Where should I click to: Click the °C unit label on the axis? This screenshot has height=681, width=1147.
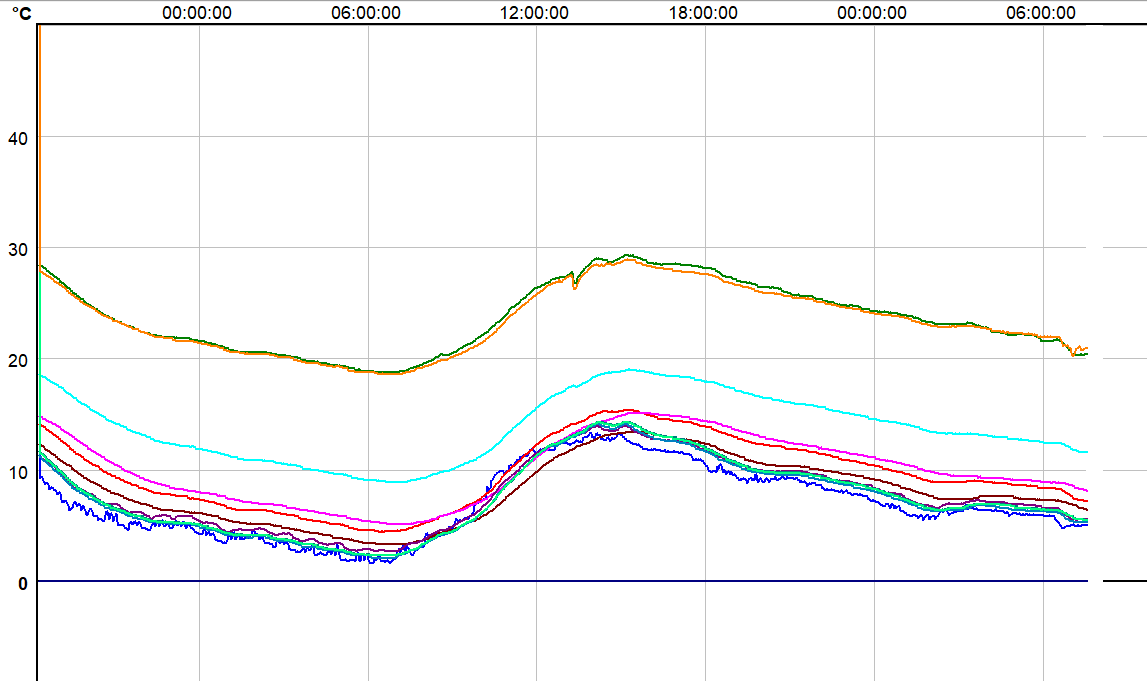(x=20, y=13)
